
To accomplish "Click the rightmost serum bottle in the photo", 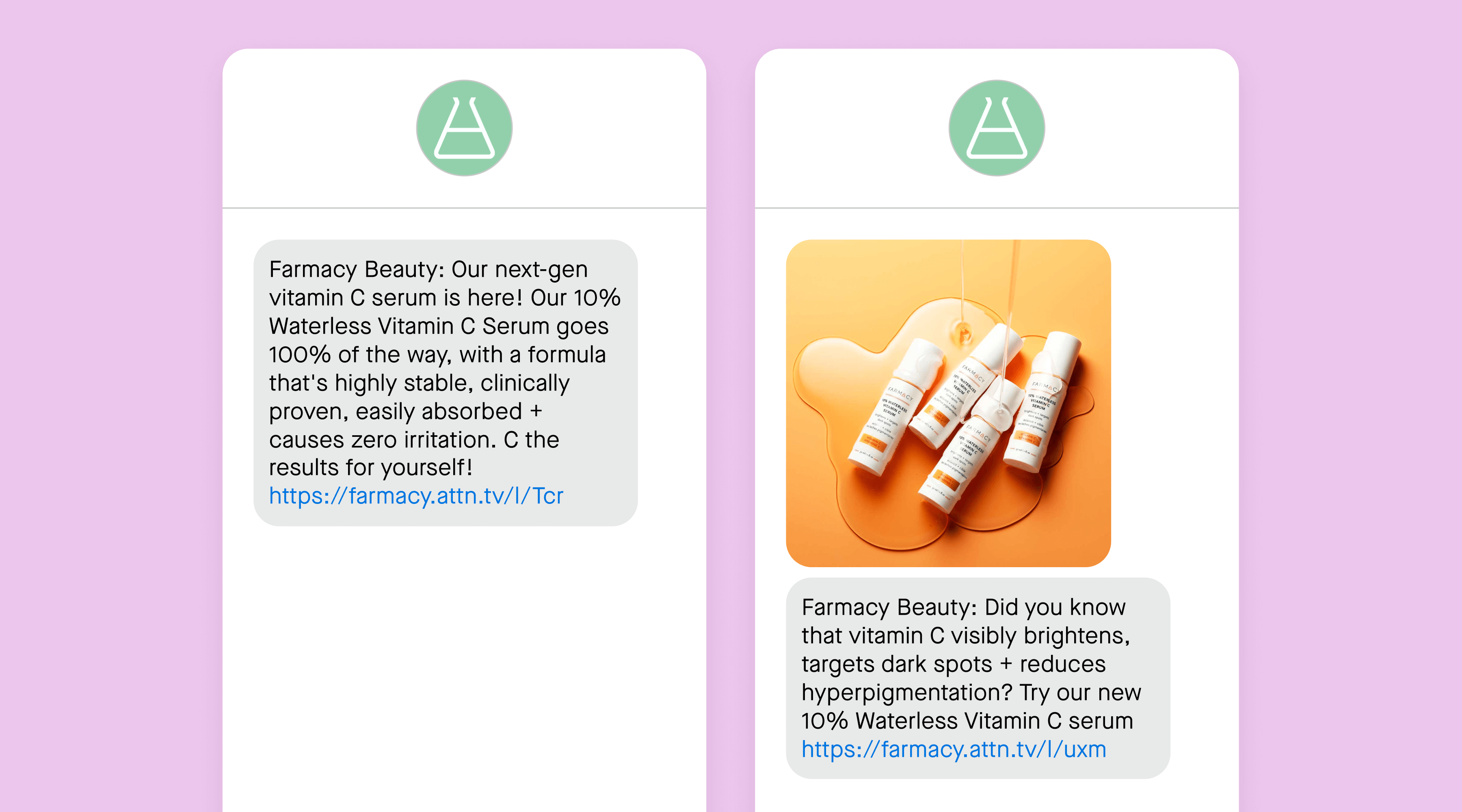I will tap(1043, 402).
